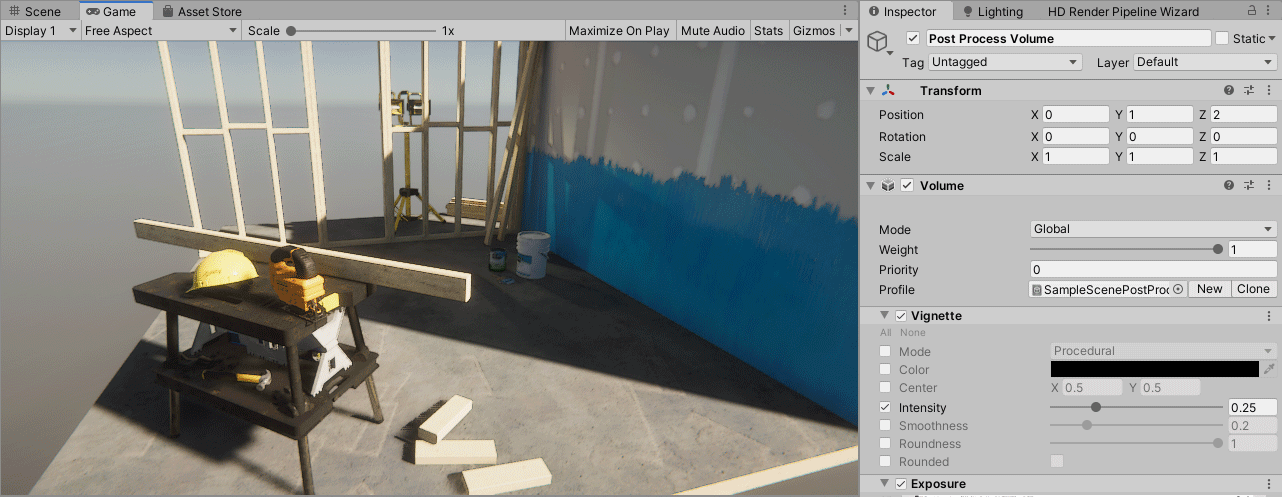Enable the Vignette Center override checkbox
1282x497 pixels.
[x=885, y=388]
